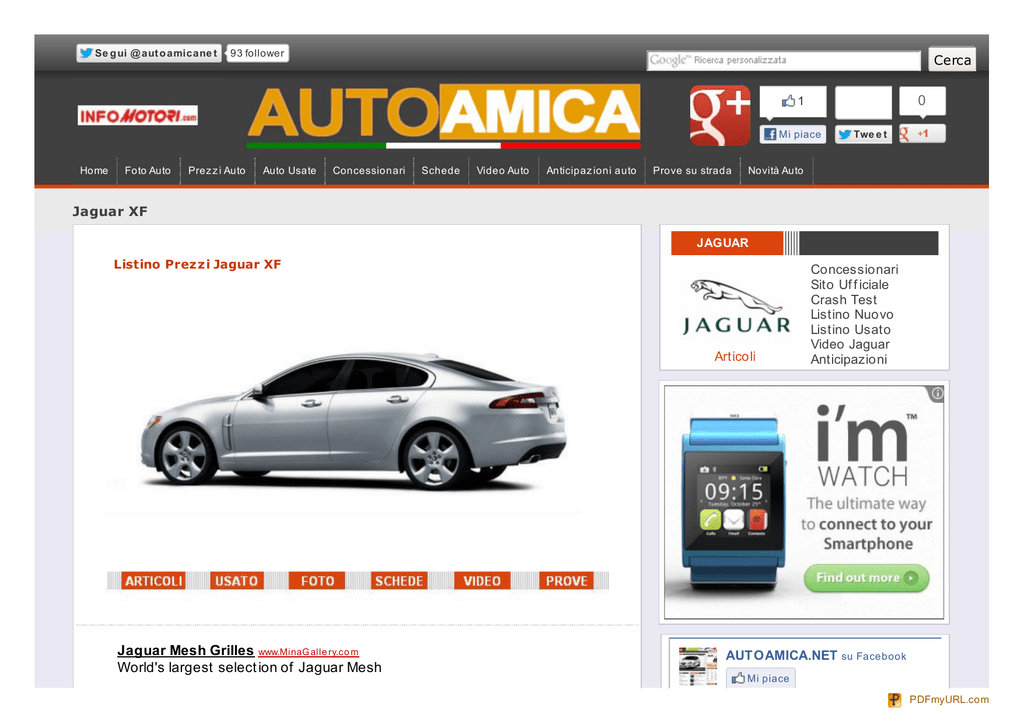Viewport: 1024px width, 724px height.
Task: Click the Google +1 button
Action: pos(922,134)
